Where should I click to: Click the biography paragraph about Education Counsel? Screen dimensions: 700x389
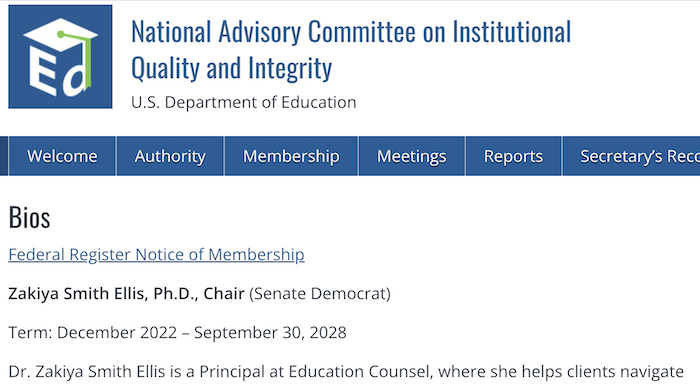pyautogui.click(x=346, y=372)
